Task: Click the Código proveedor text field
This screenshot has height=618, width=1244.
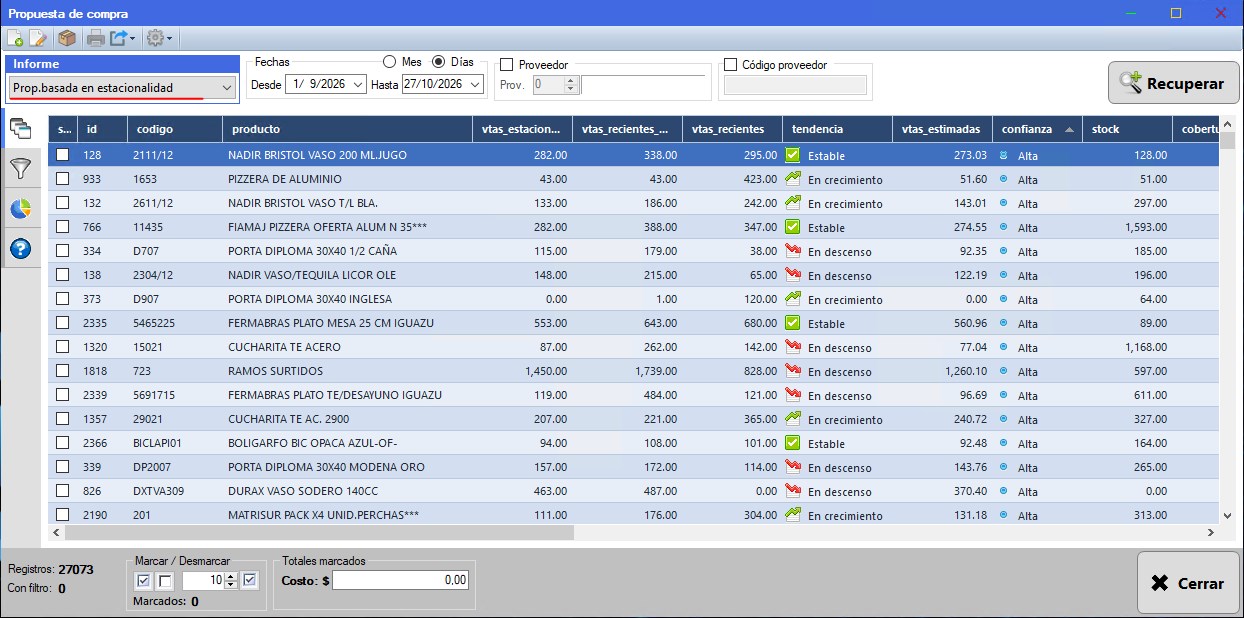Action: 795,86
